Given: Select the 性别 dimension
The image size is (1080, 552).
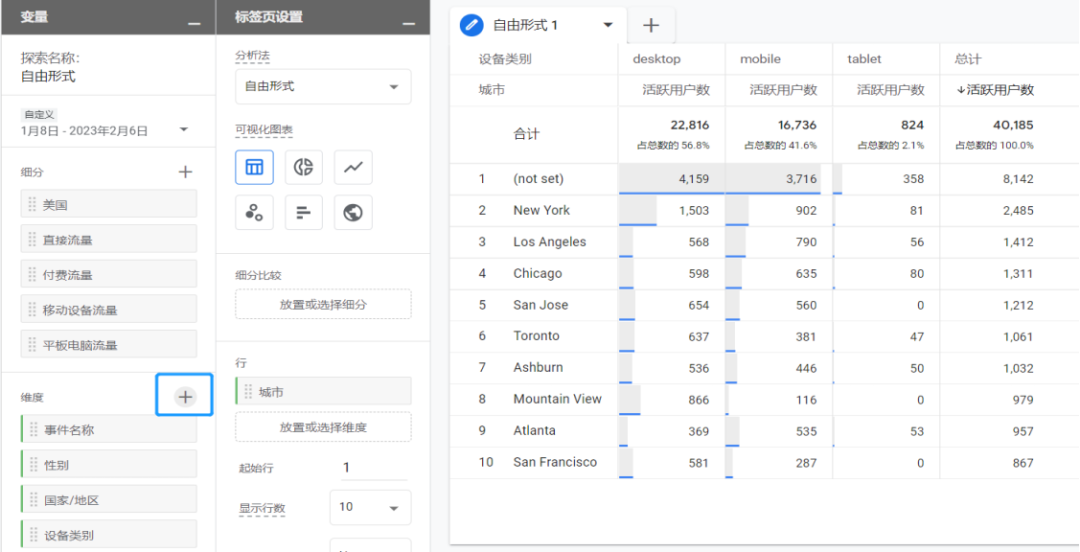Looking at the screenshot, I should (109, 464).
